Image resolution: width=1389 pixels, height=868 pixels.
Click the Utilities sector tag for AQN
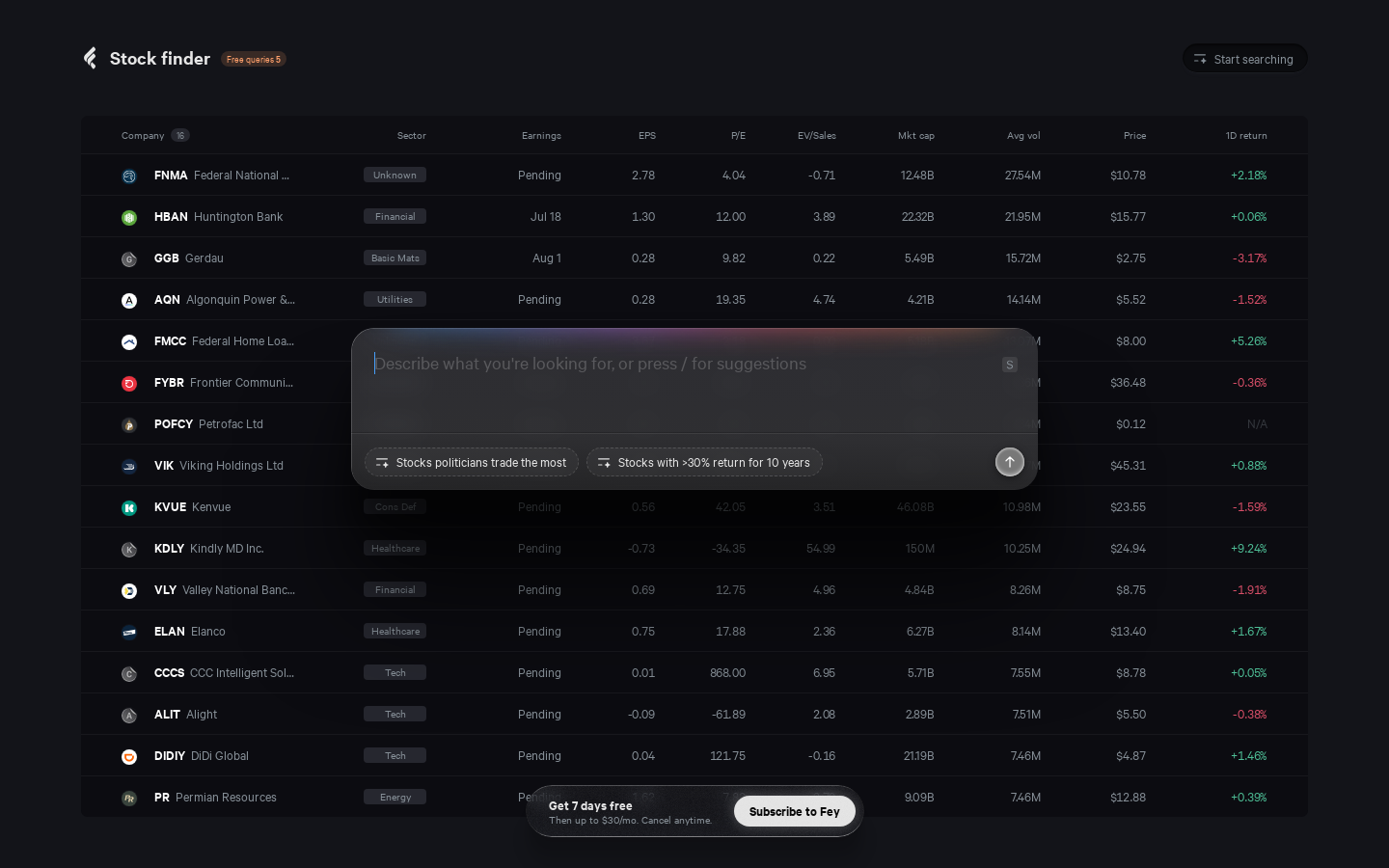395,300
